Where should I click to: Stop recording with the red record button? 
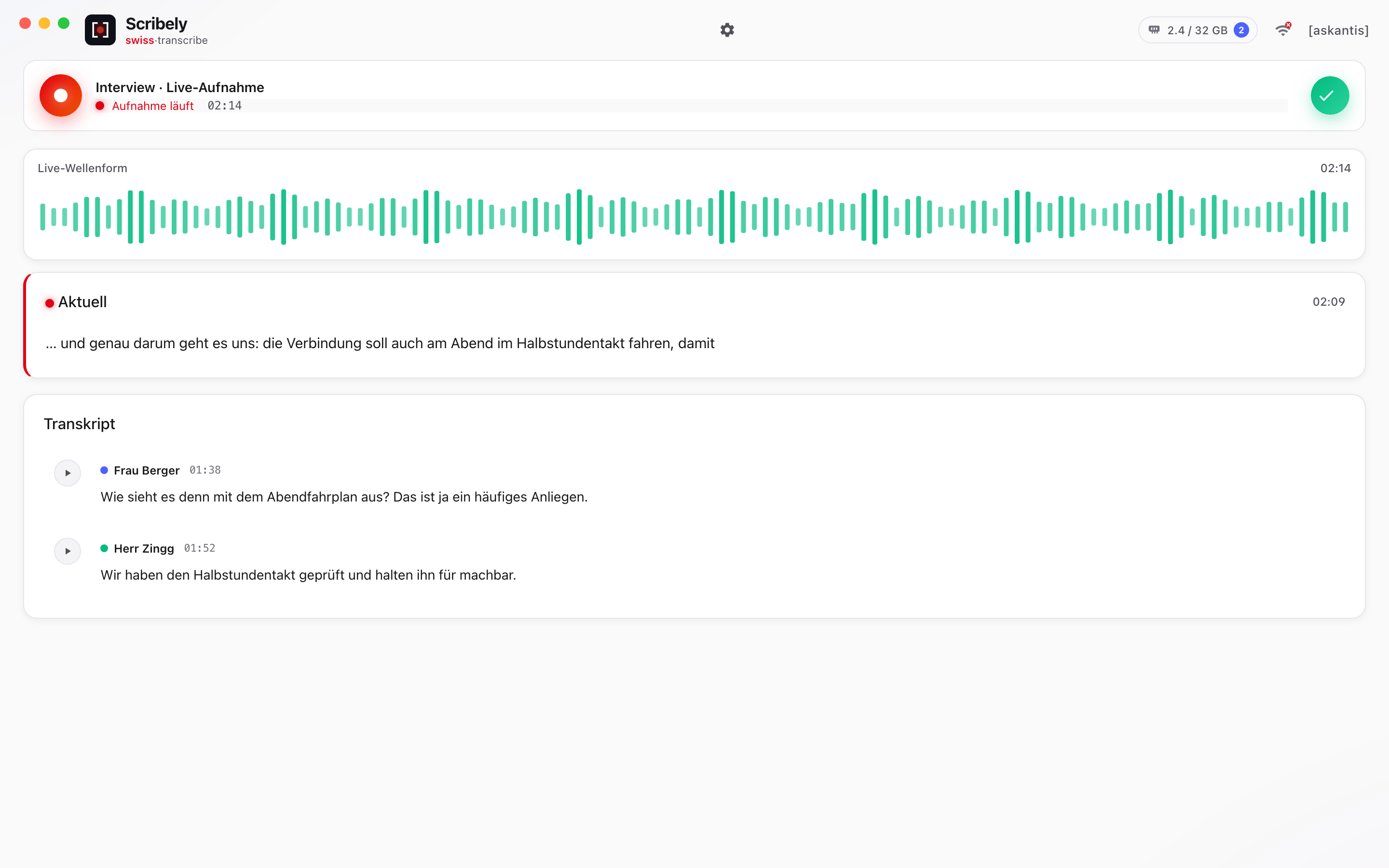(60, 95)
